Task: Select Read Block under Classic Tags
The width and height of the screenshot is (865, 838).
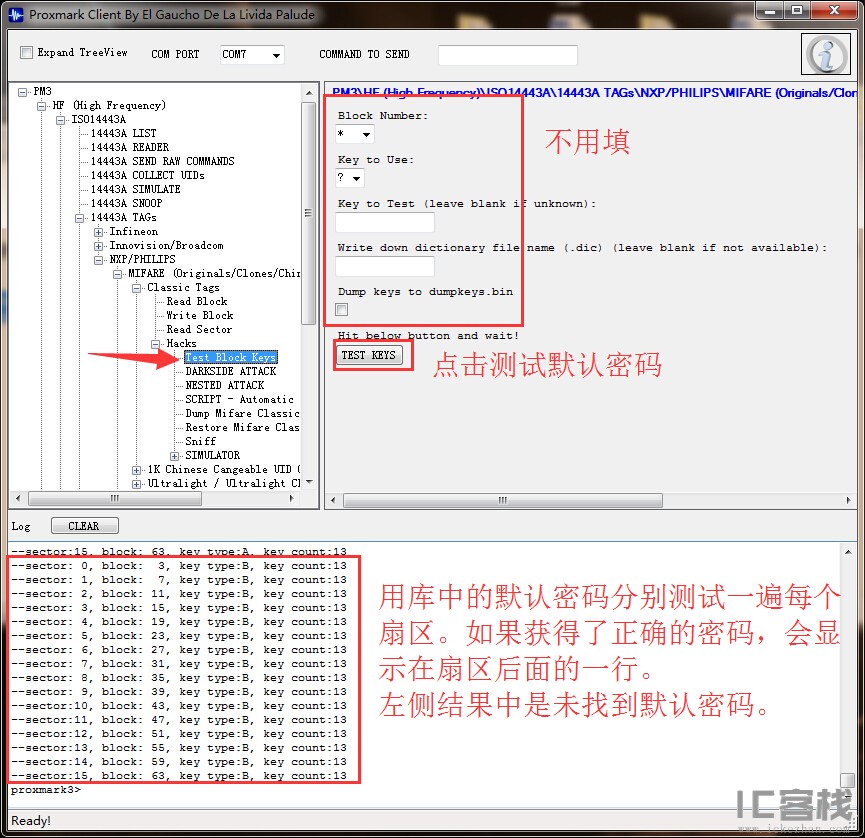Action: 197,302
